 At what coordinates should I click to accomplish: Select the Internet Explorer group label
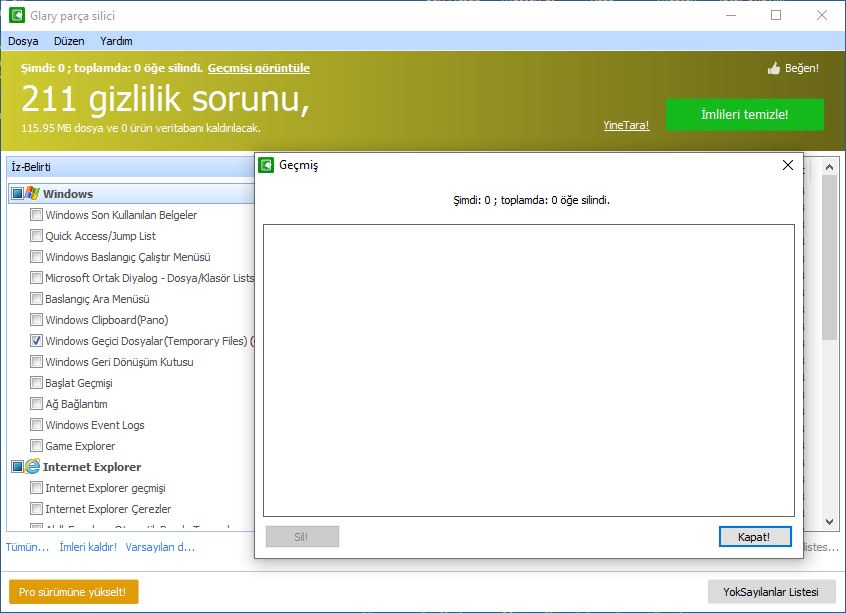92,467
